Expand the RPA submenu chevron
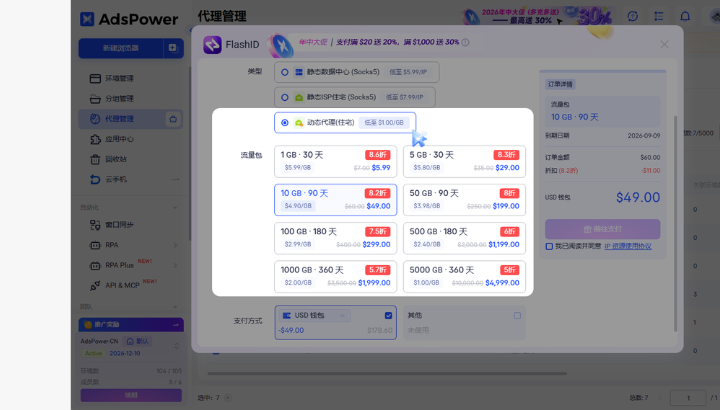Viewport: 720px width, 410px height. (175, 245)
